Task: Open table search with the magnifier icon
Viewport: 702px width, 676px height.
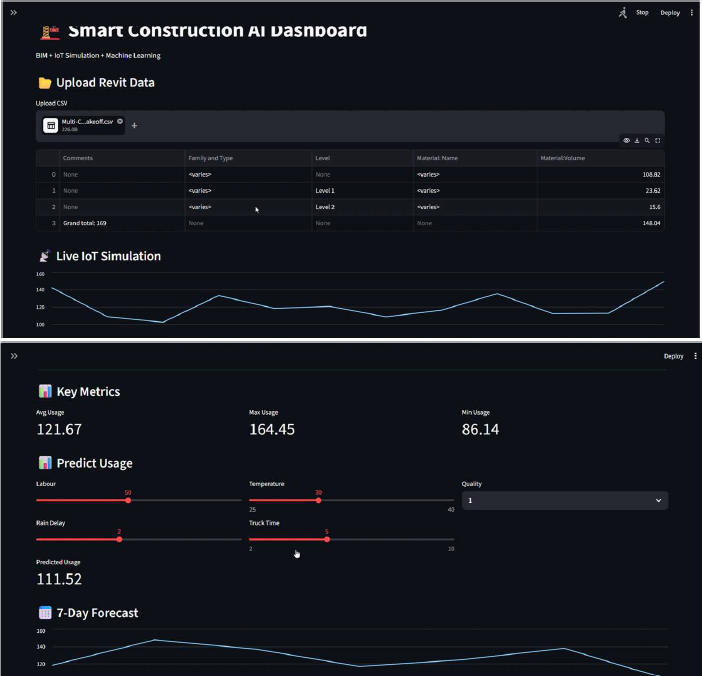Action: point(647,141)
